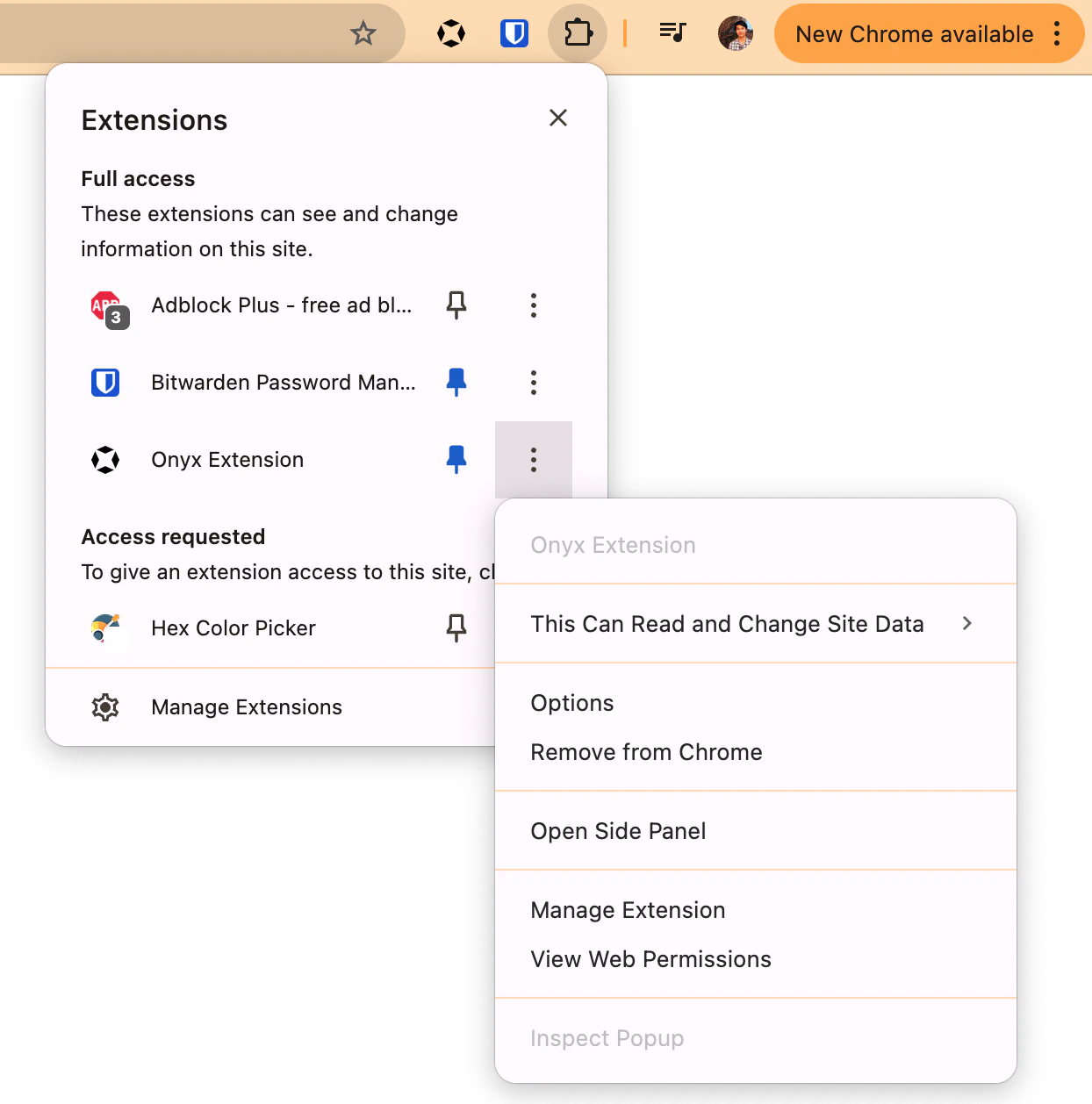Open the Manage Extensions gear icon
Screen dimensions: 1092x1104
[105, 707]
